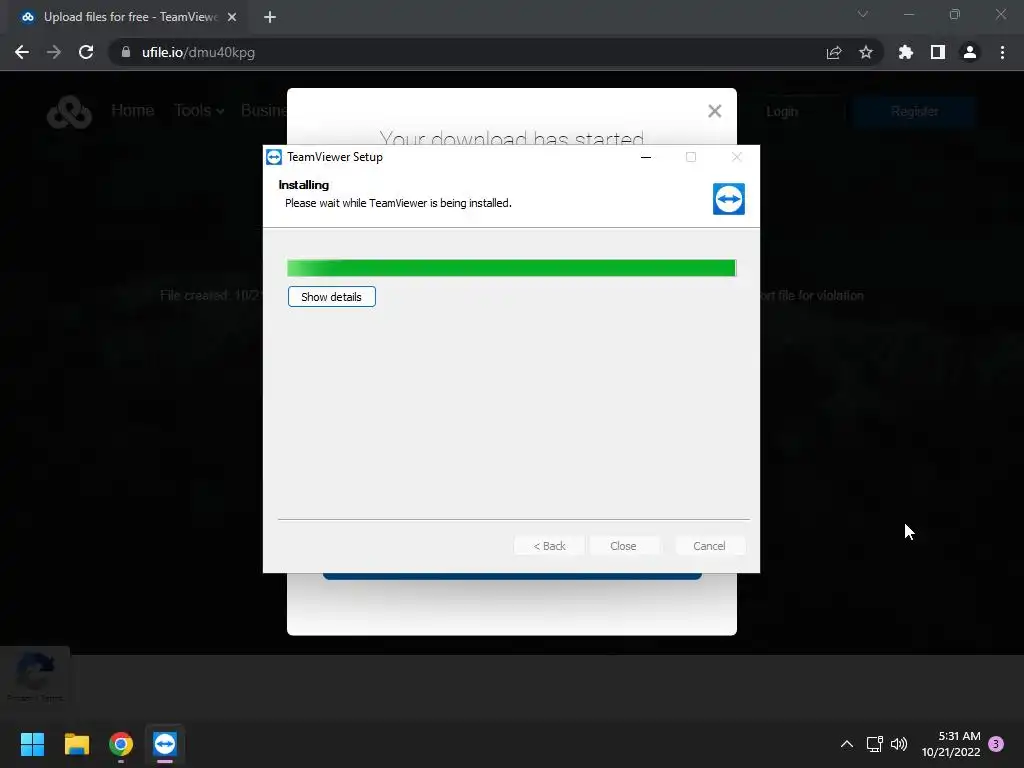Image resolution: width=1024 pixels, height=768 pixels.
Task: Open network status in system tray
Action: tap(874, 744)
